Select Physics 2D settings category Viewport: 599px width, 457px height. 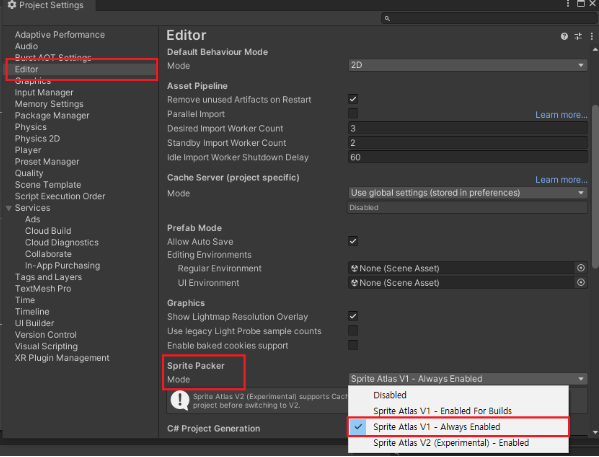coord(37,138)
